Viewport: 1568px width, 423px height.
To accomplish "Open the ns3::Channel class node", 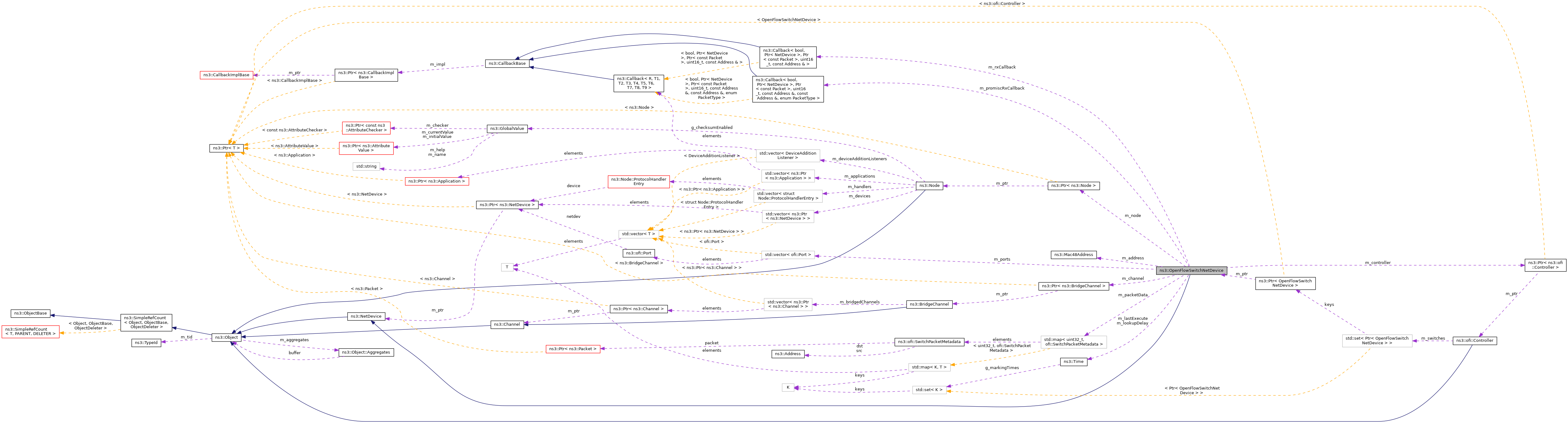I will coord(507,324).
